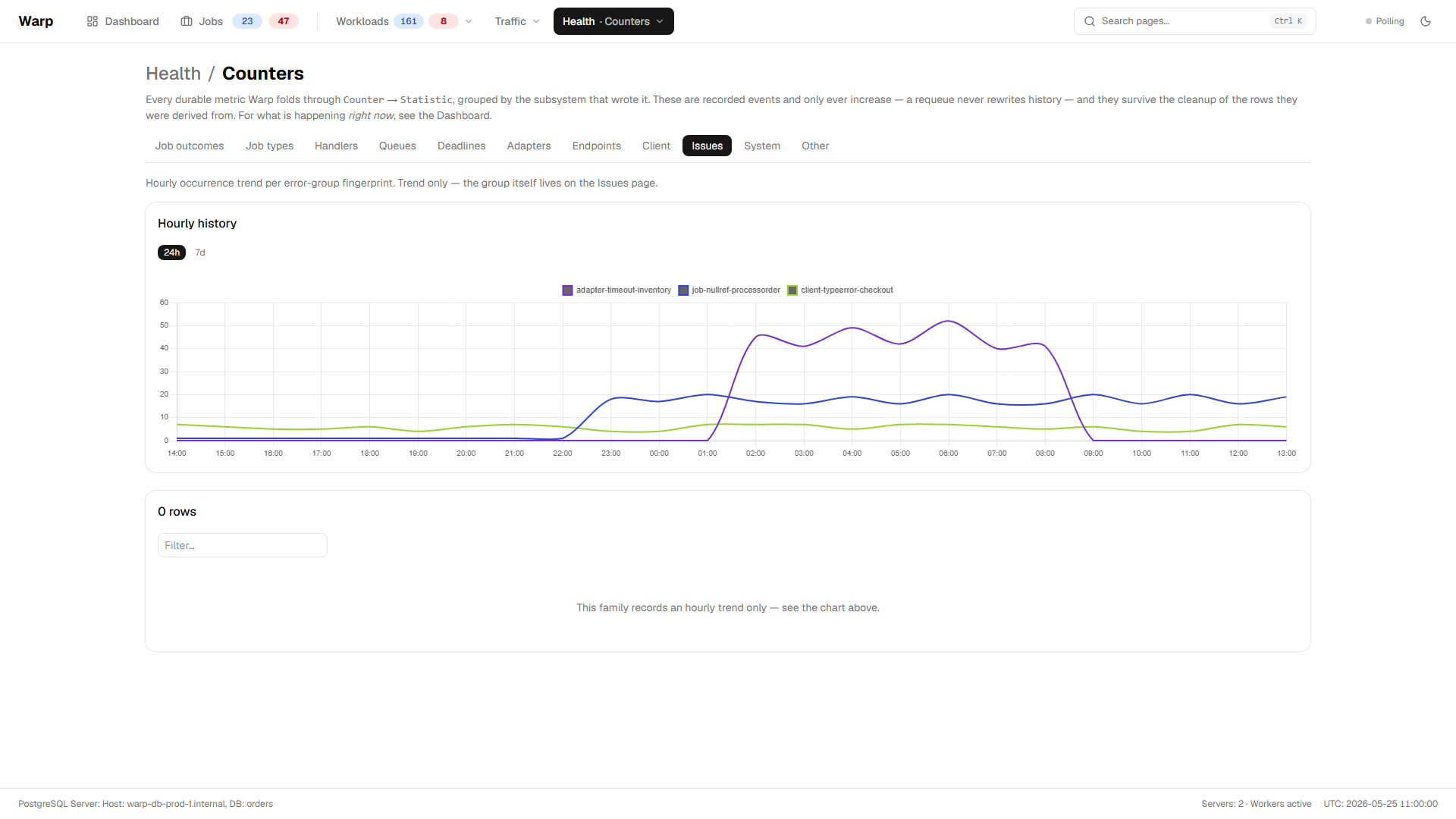Open the Traffic dropdown menu

pos(517,21)
